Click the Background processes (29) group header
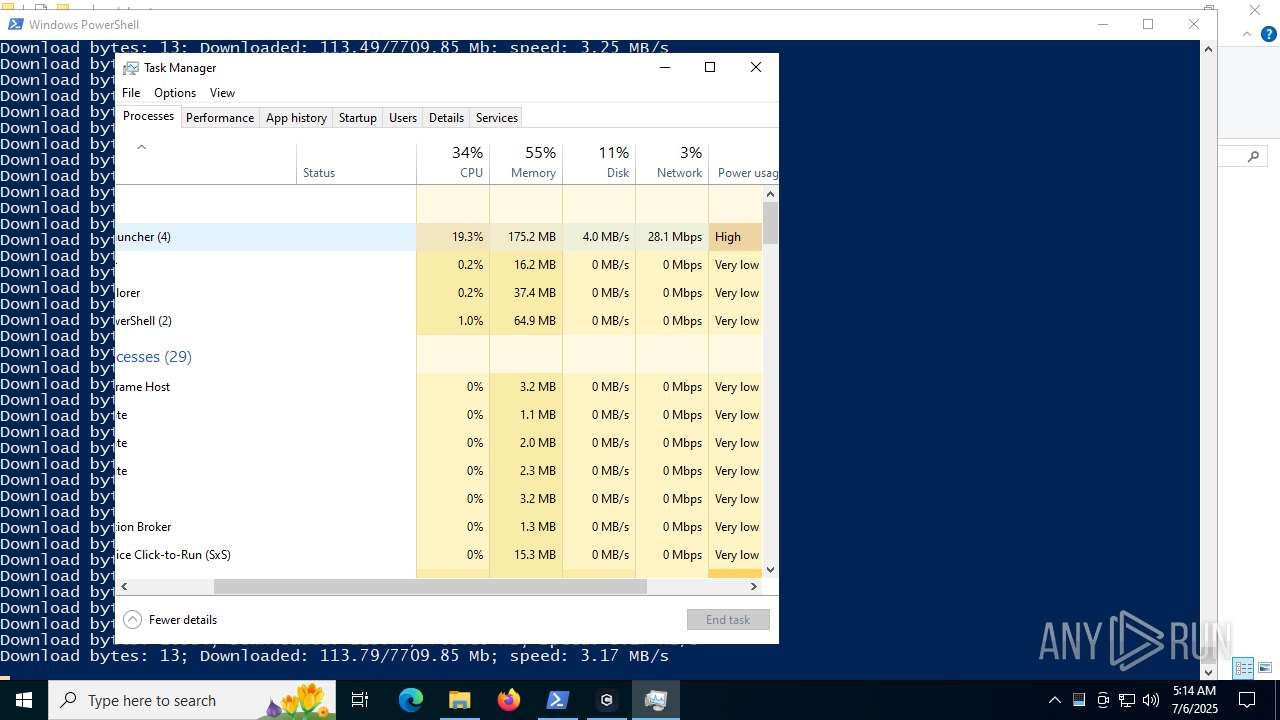The image size is (1280, 720). 153,356
